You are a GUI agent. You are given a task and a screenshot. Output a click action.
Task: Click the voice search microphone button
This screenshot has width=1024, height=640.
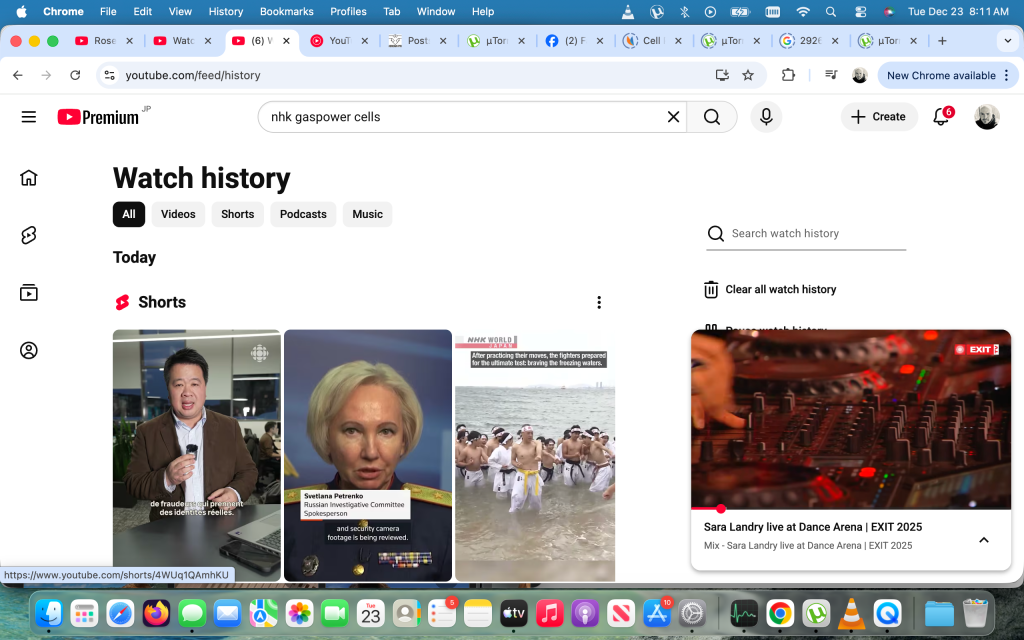coord(766,117)
